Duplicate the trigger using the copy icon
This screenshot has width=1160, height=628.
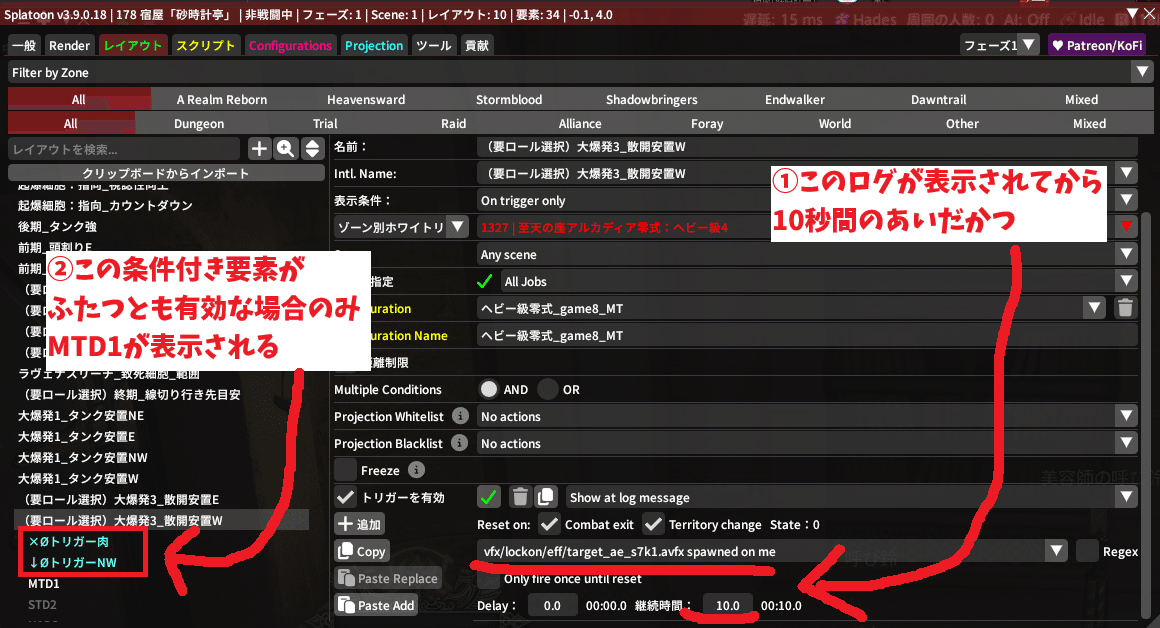(546, 497)
